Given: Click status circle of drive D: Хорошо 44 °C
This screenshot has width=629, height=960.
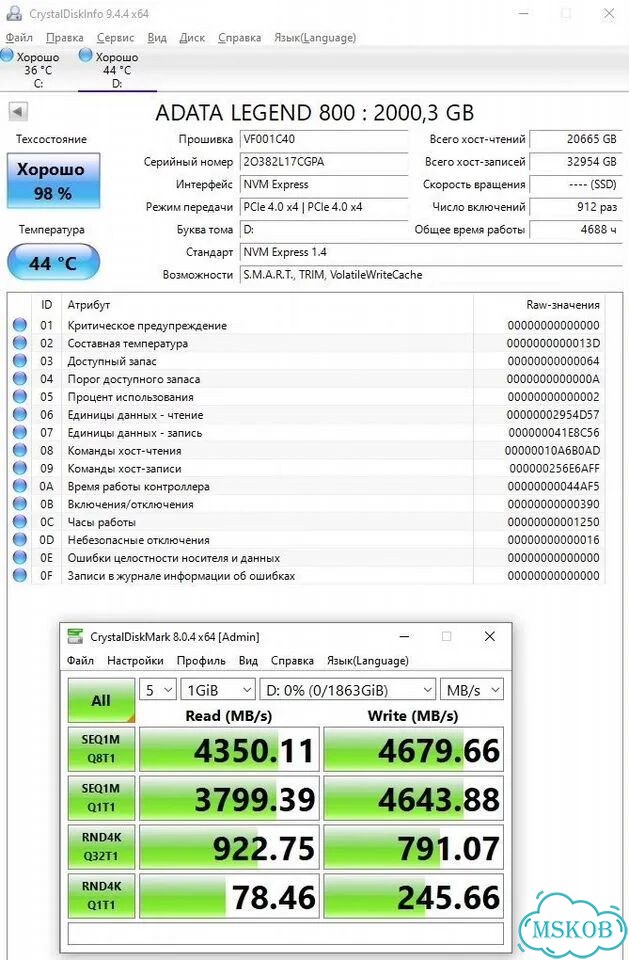Looking at the screenshot, I should pos(86,56).
